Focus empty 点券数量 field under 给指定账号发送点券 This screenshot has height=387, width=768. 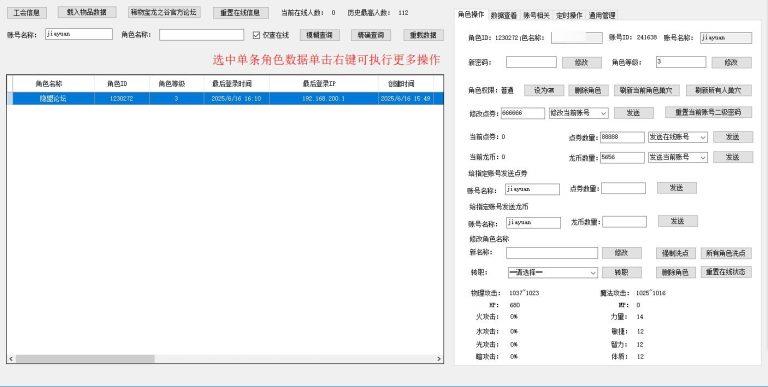click(x=624, y=188)
